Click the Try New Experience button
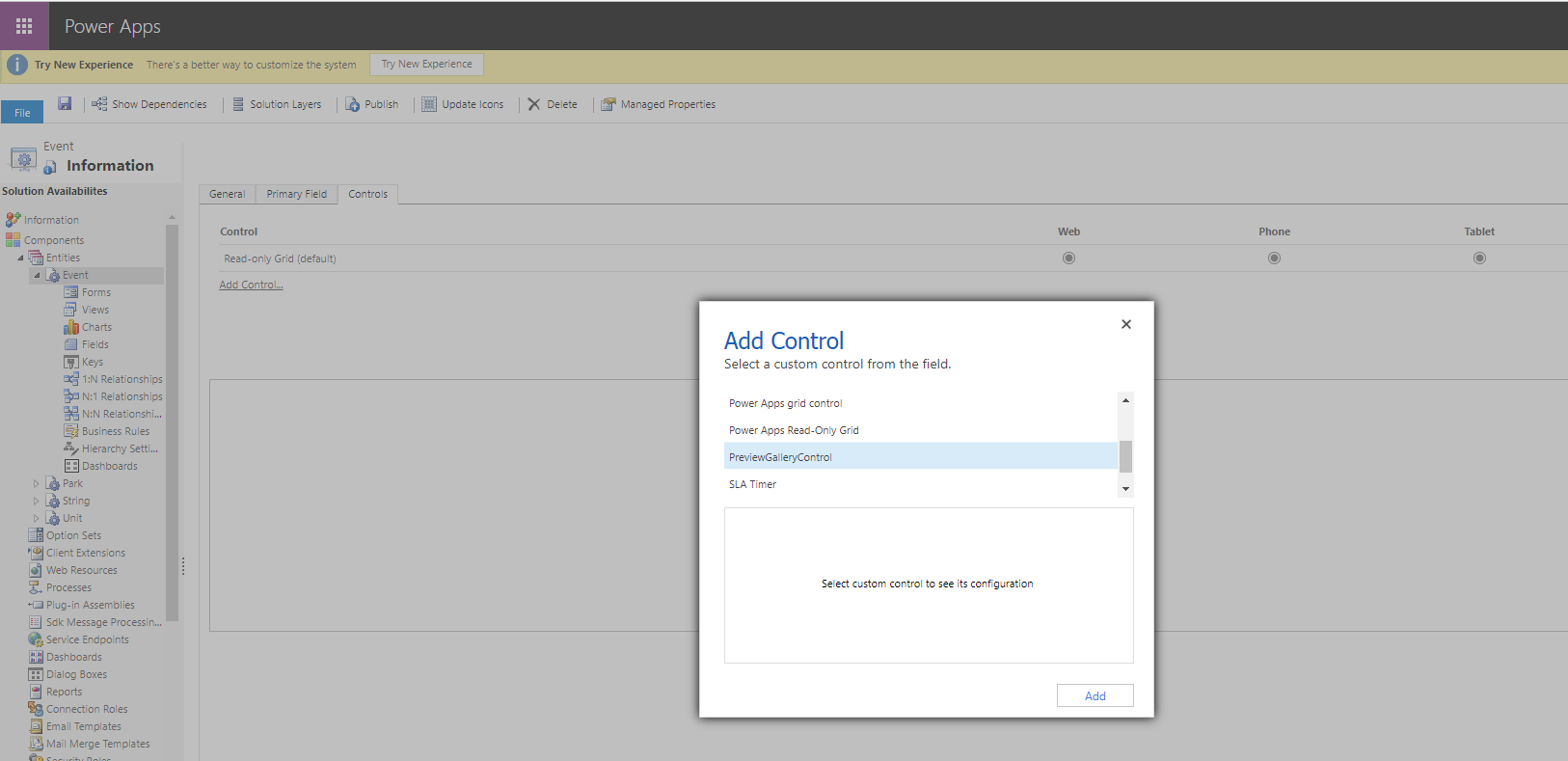 click(x=426, y=65)
